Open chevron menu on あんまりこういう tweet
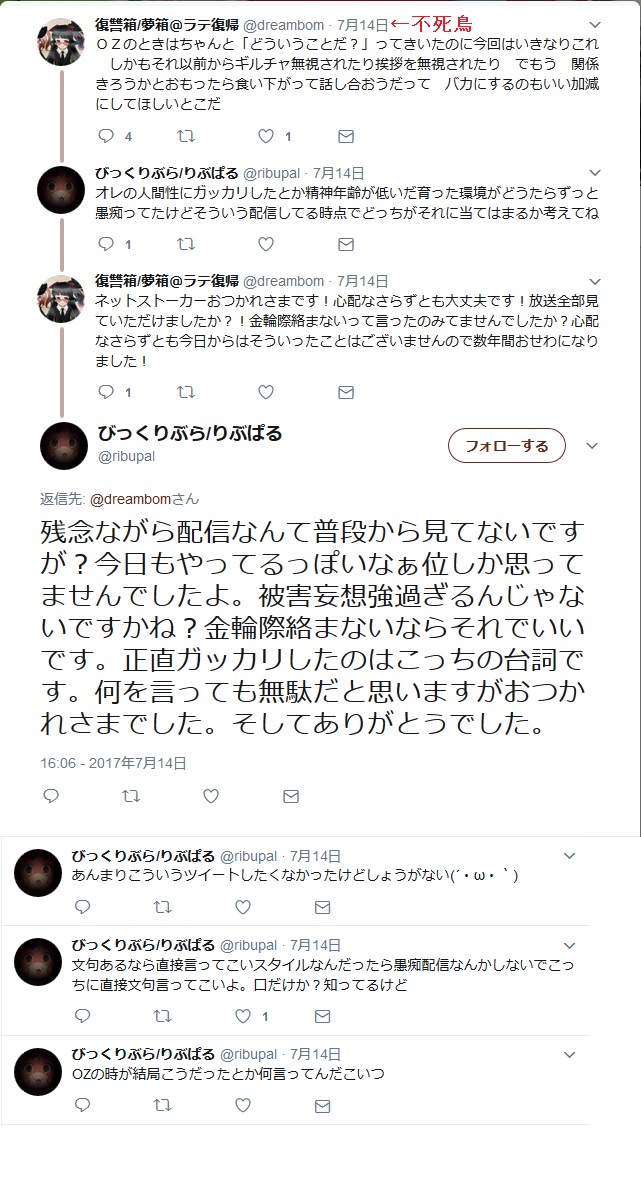Viewport: 641px width, 1200px height. 570,857
